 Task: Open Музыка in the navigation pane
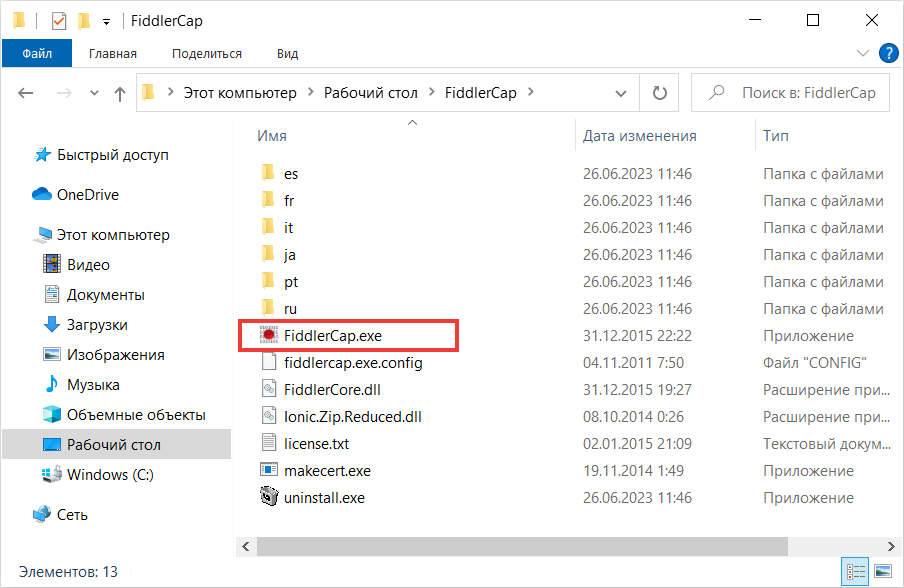tap(82, 385)
